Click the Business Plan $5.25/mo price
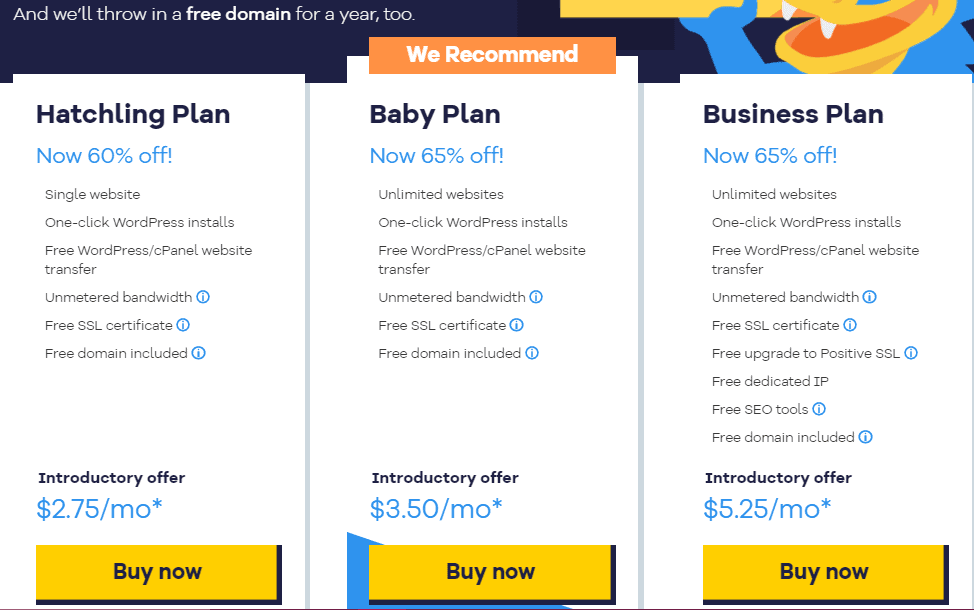The width and height of the screenshot is (974, 610). pyautogui.click(x=767, y=509)
